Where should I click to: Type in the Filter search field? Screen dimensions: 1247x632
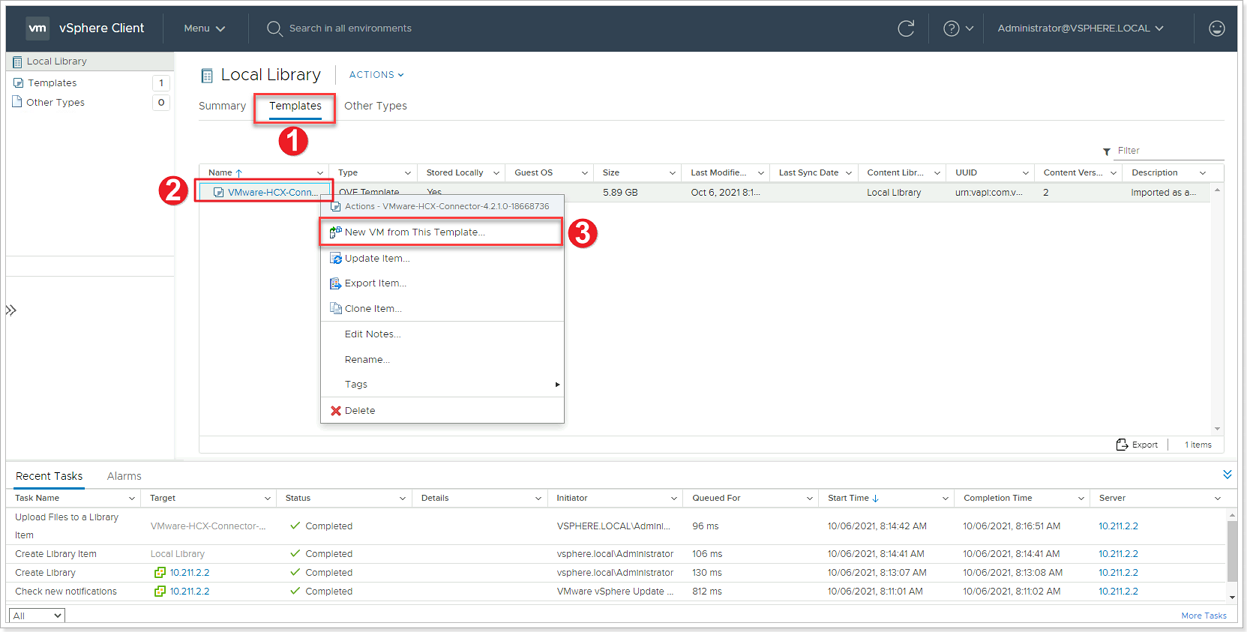(x=1150, y=150)
